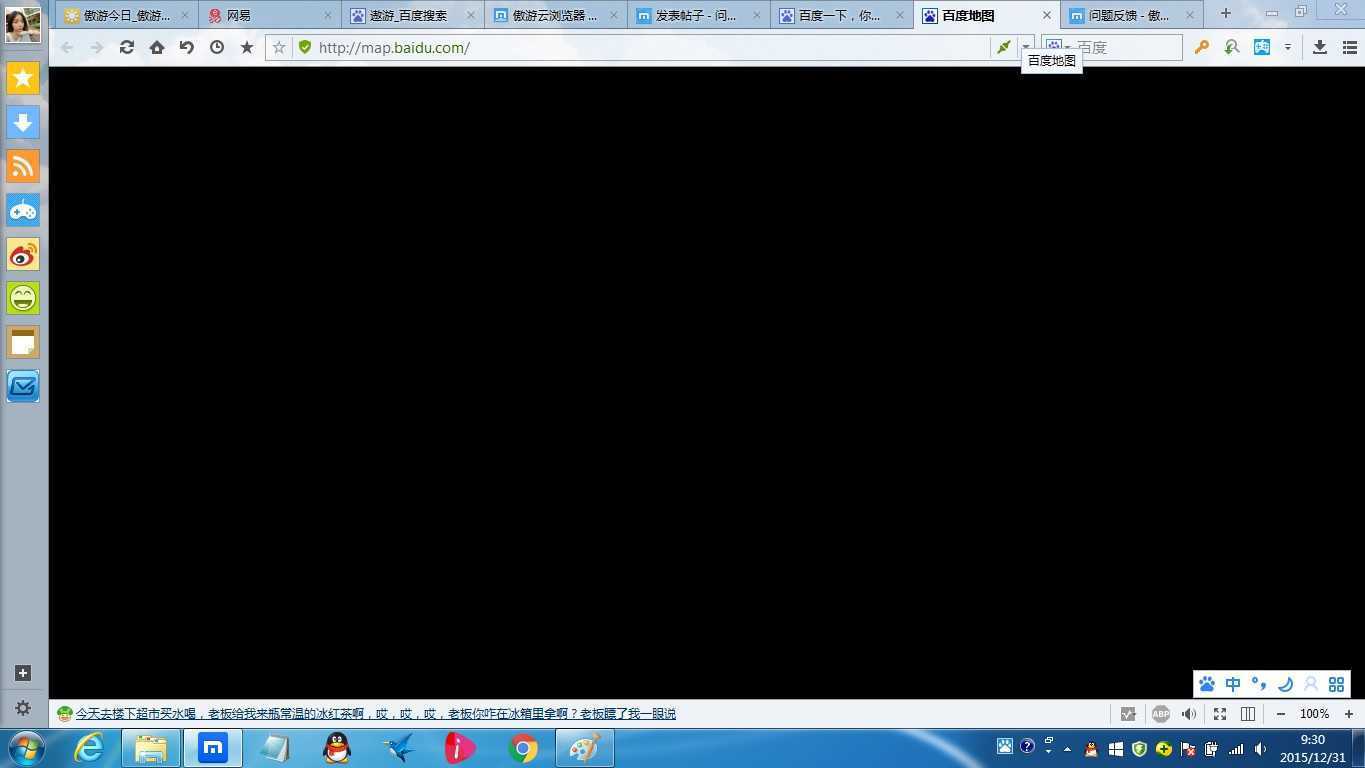
Task: Open browsing history clock icon
Action: coord(217,47)
